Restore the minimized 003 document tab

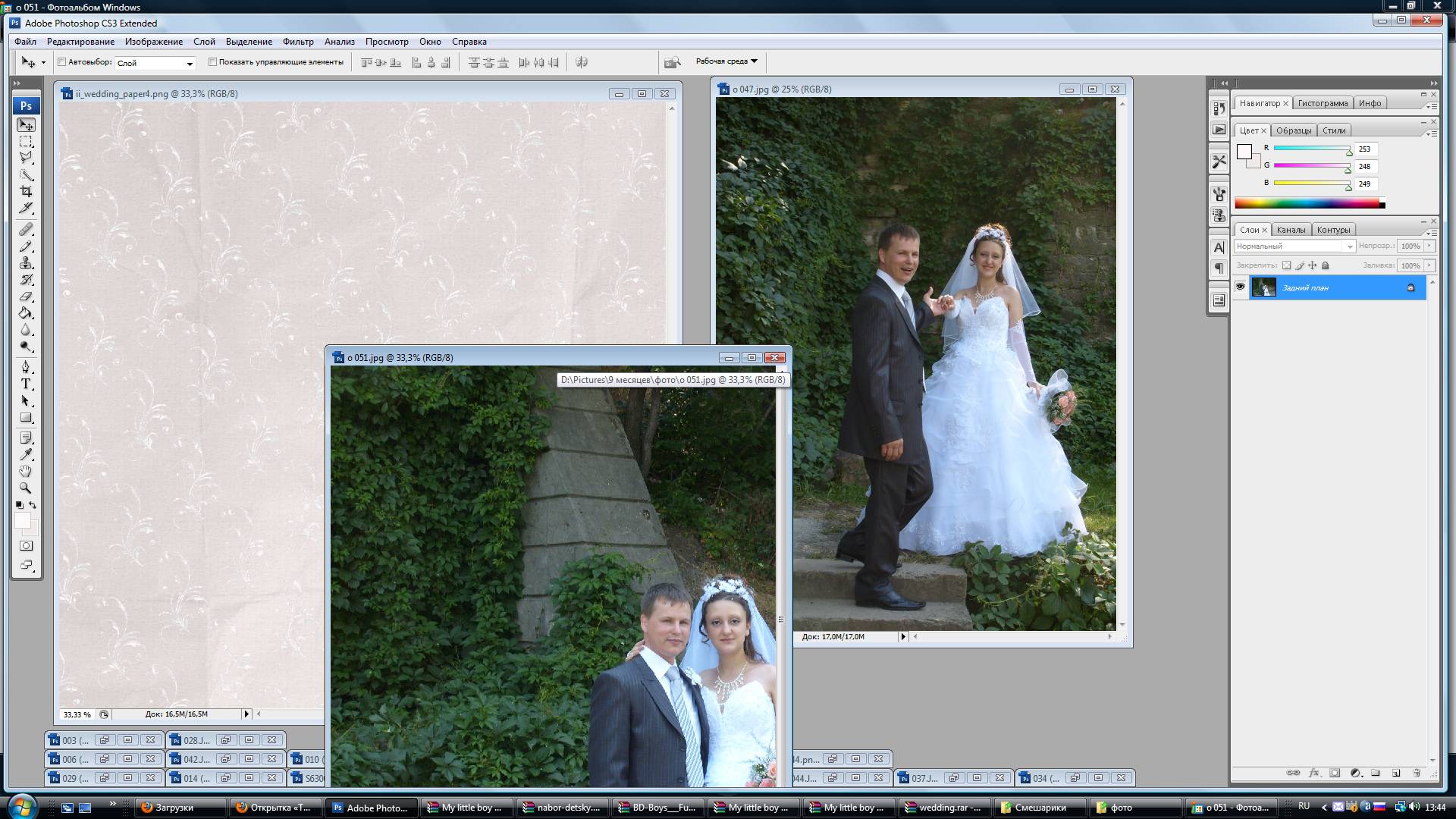(105, 740)
